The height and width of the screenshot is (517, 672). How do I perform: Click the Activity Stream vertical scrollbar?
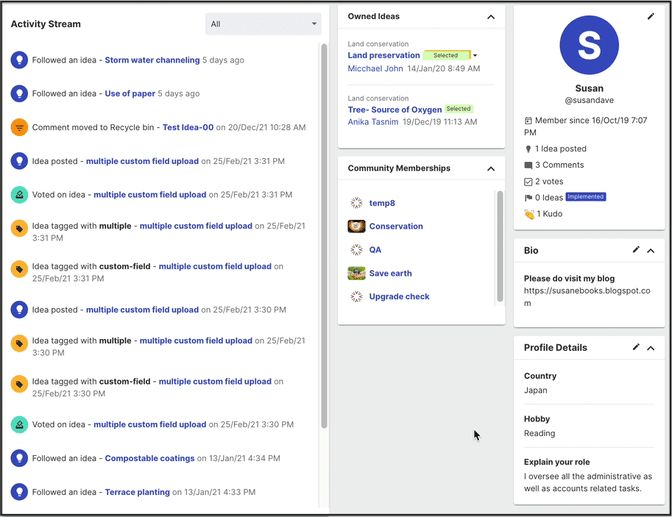point(324,236)
